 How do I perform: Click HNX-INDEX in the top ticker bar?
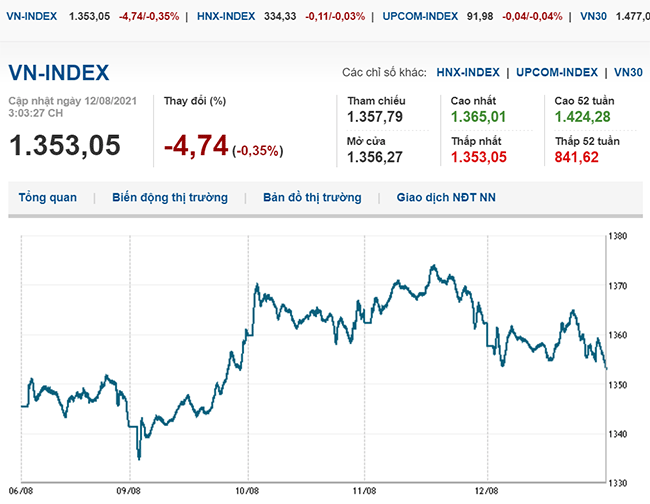coord(199,17)
